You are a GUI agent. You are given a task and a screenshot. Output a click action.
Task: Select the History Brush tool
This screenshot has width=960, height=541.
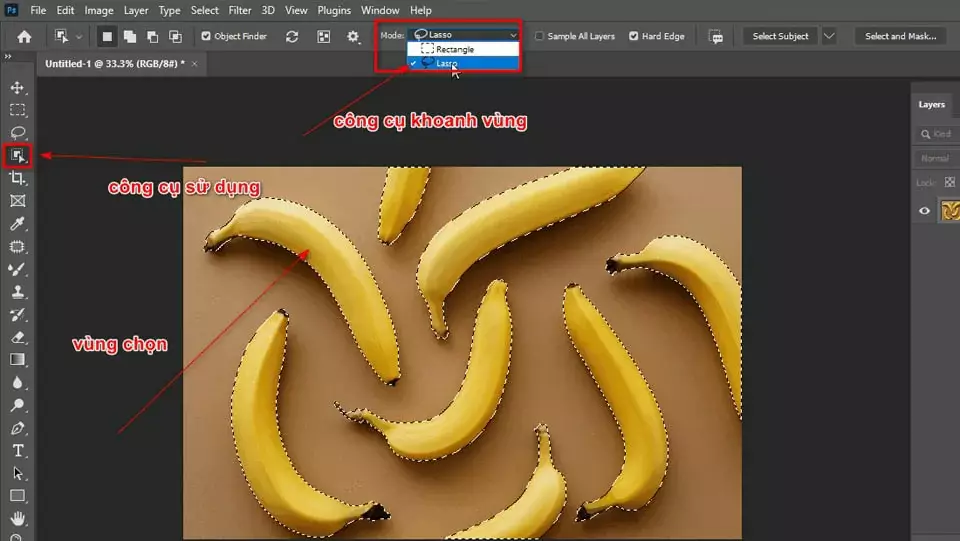click(x=17, y=315)
